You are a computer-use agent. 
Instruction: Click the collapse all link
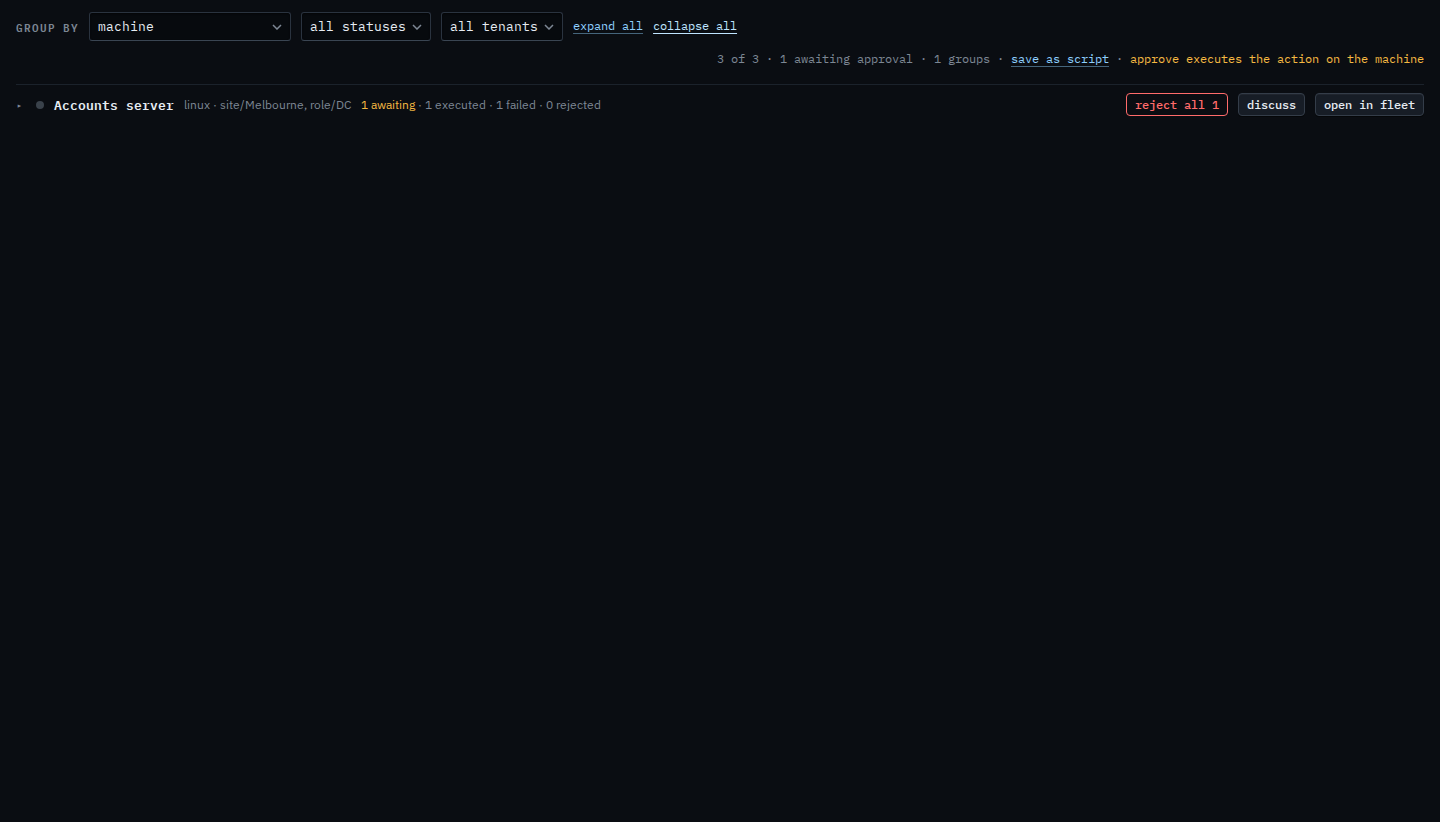(x=695, y=27)
